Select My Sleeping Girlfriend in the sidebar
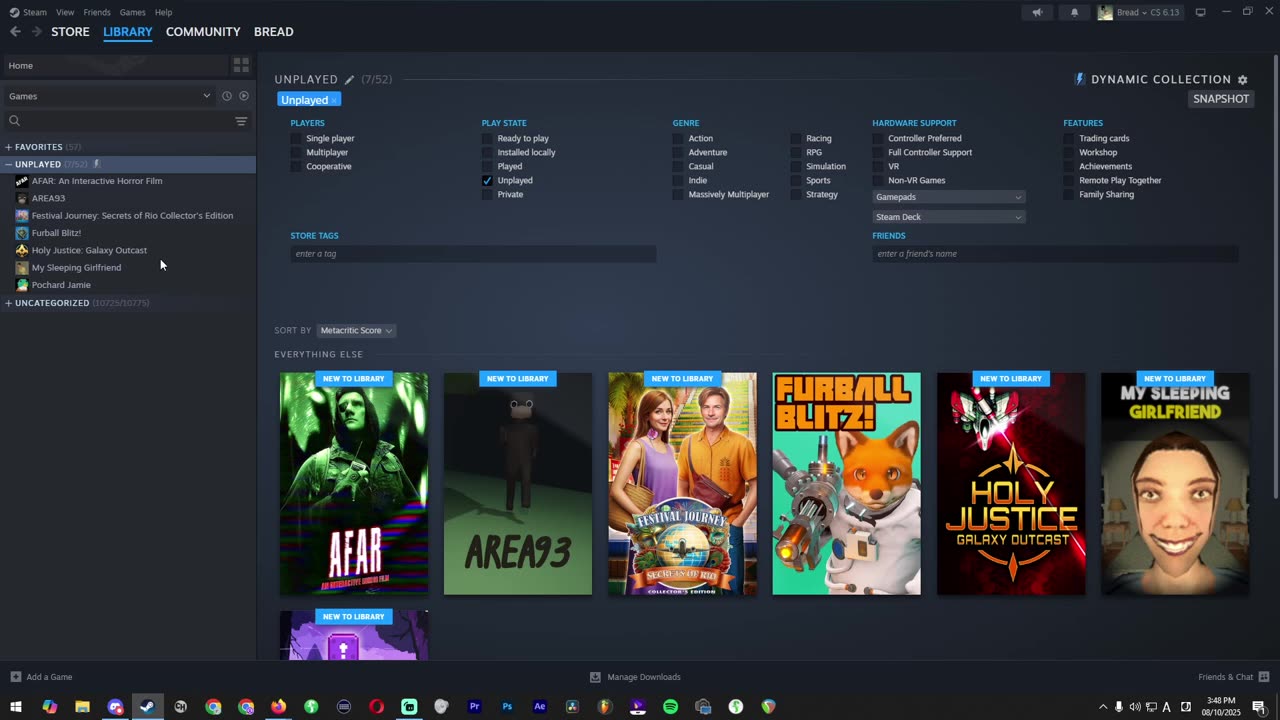Screen dimensions: 1280x720 coord(76,268)
